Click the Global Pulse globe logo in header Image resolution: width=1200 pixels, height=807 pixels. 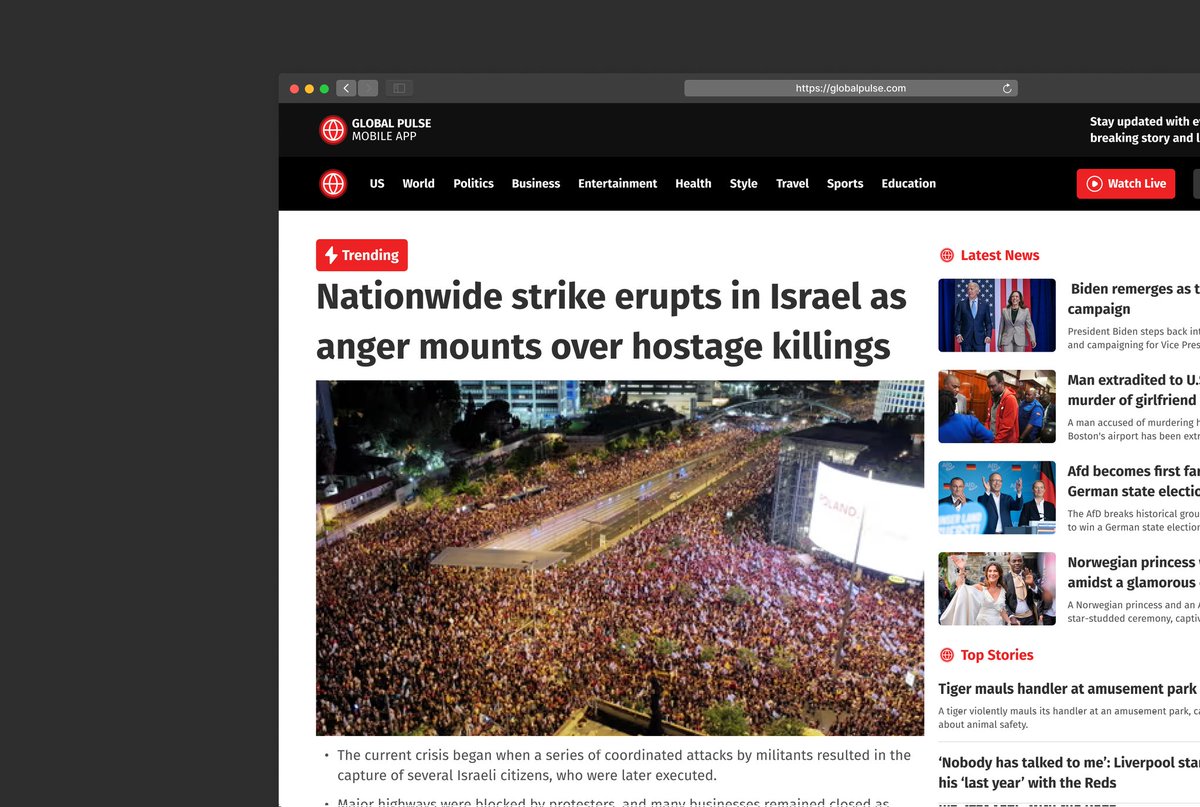(332, 129)
